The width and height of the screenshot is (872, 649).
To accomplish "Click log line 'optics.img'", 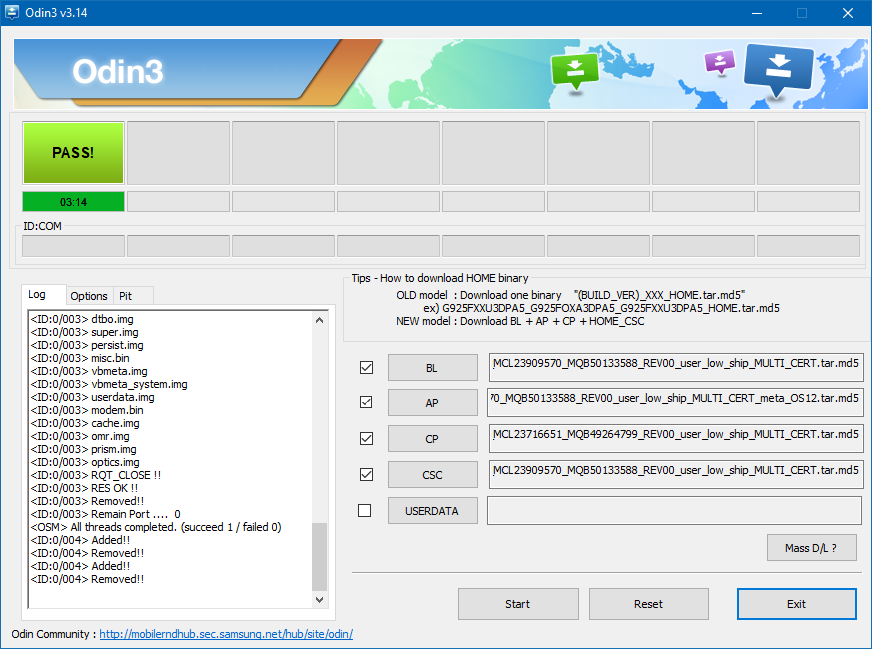I will [85, 462].
